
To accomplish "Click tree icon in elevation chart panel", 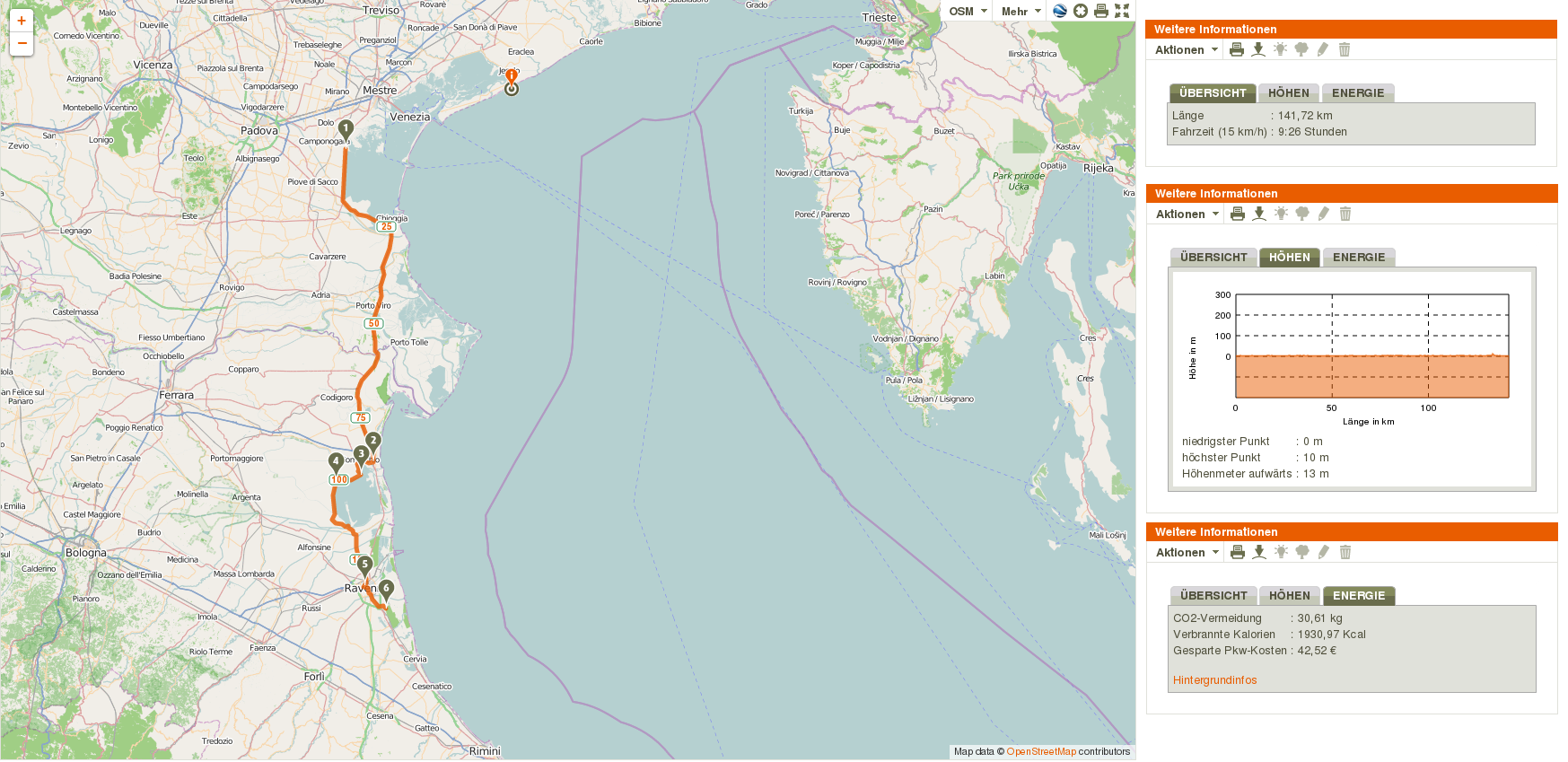I will 1302,214.
